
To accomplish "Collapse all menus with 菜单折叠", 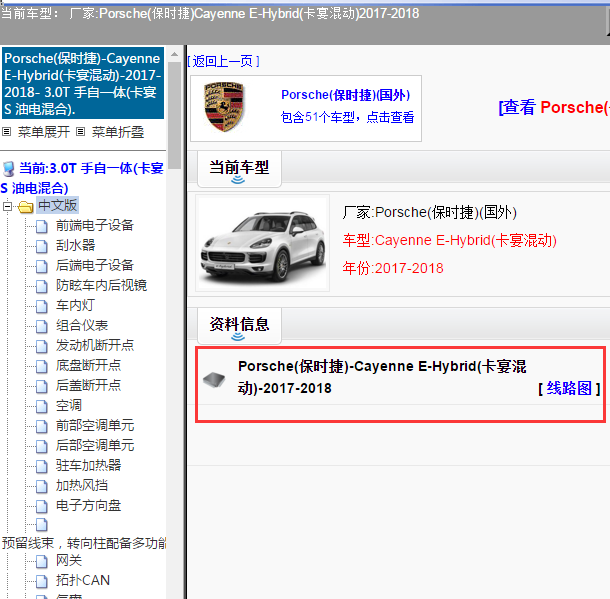I will [118, 132].
